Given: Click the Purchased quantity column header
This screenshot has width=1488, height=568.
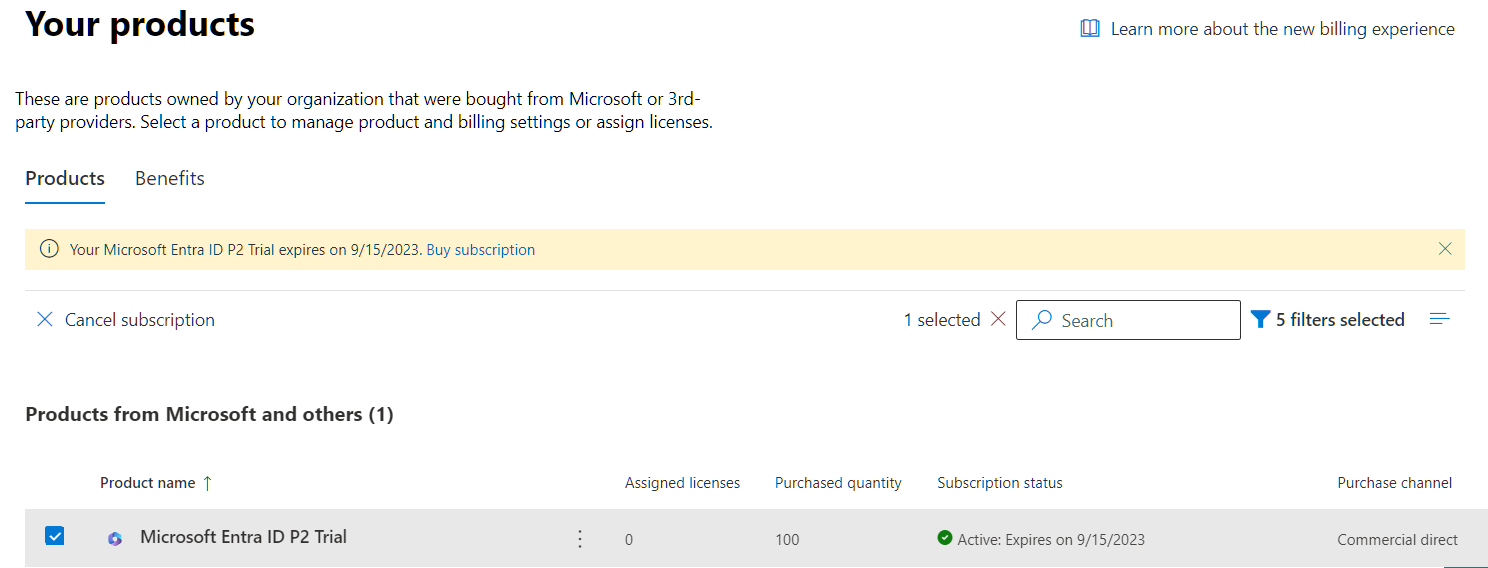Looking at the screenshot, I should (838, 483).
